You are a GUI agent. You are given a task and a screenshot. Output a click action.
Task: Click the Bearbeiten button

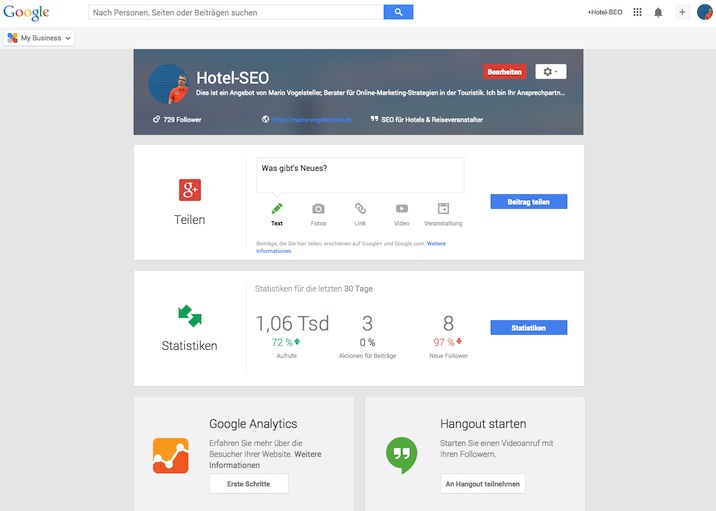click(x=504, y=72)
